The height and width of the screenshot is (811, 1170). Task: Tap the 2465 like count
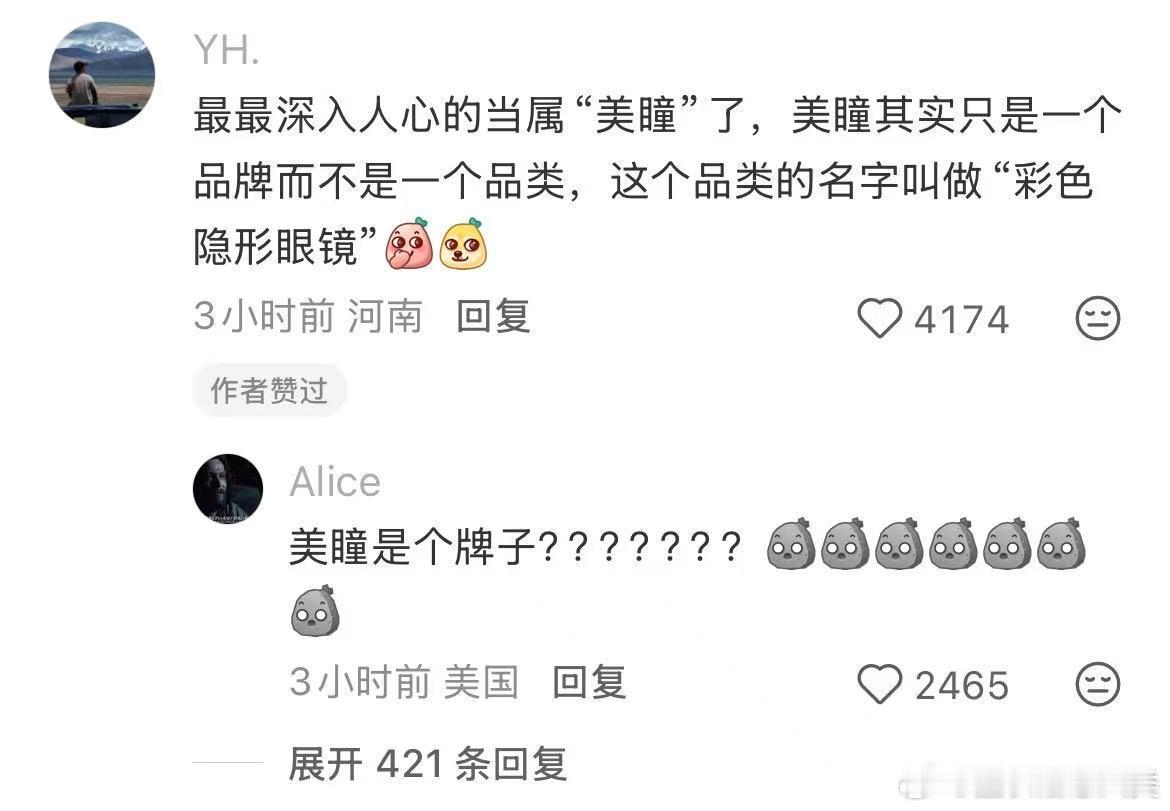[x=962, y=685]
